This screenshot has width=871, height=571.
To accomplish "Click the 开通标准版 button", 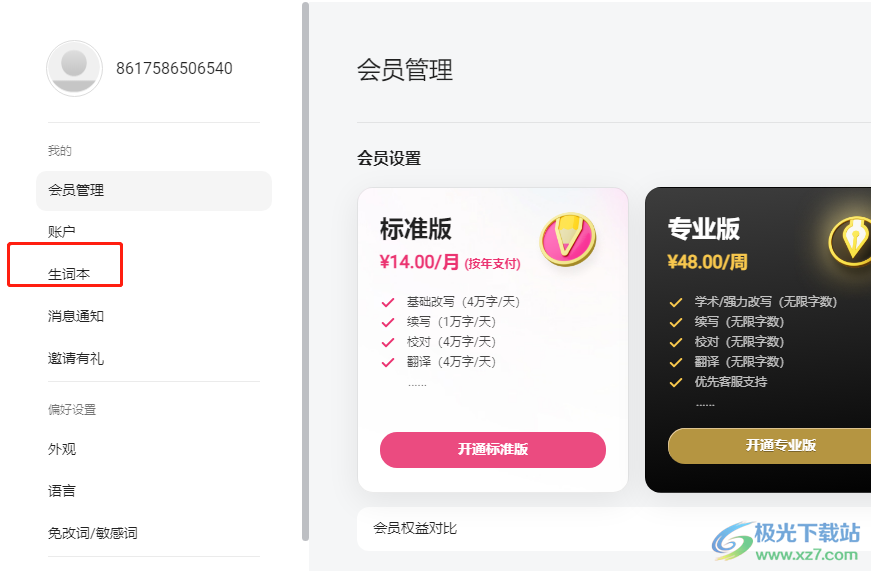I will 493,449.
